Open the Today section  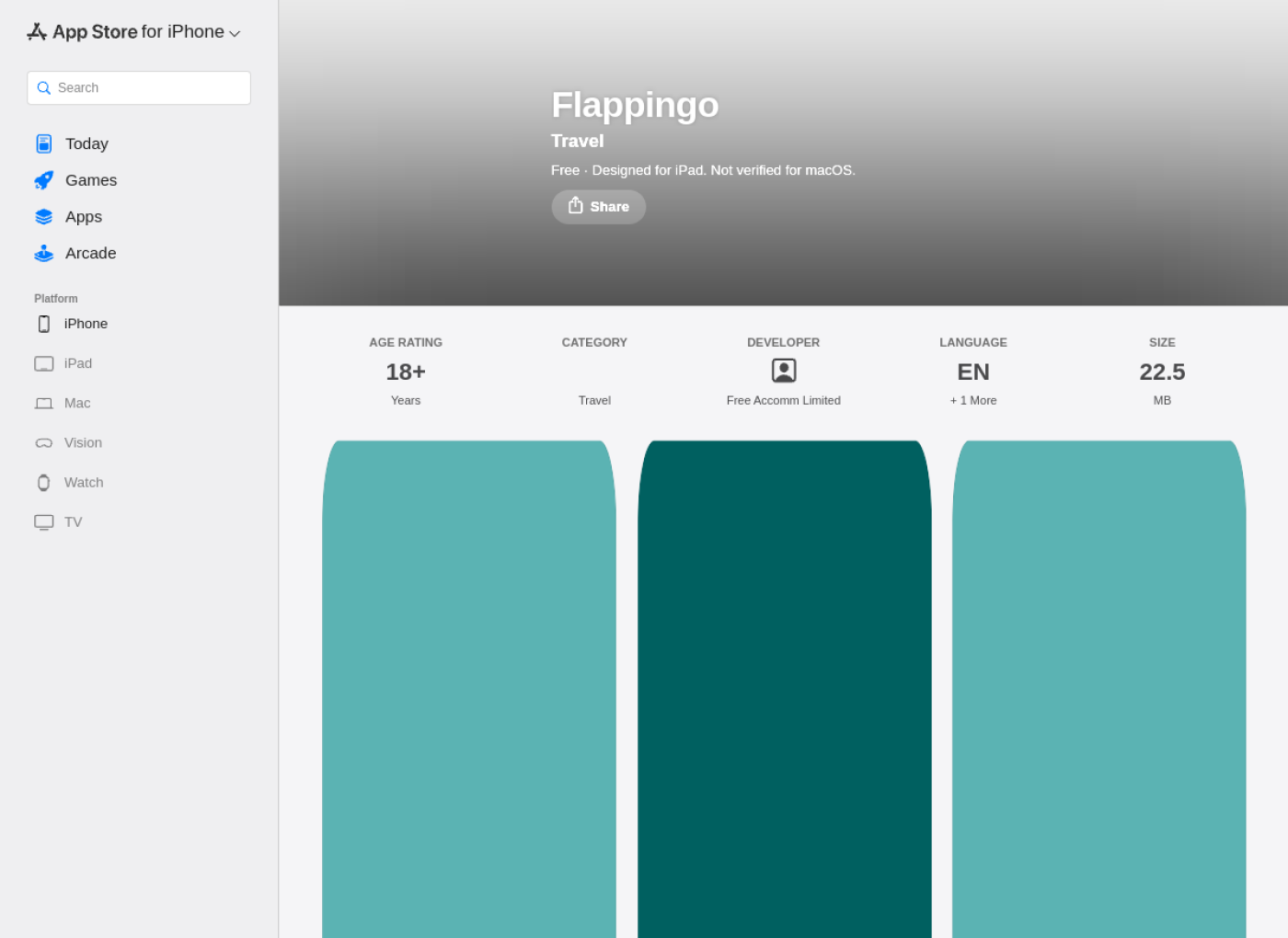[86, 143]
